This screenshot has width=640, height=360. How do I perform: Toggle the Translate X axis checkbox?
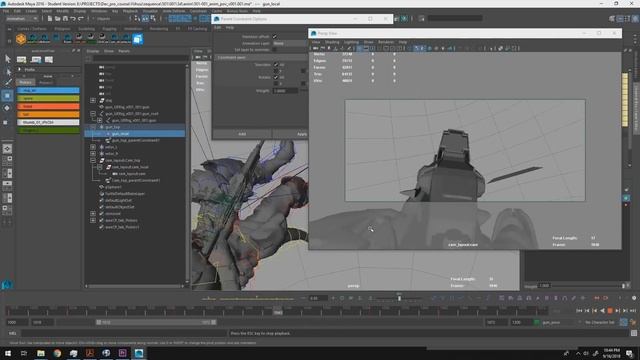pyautogui.click(x=276, y=71)
